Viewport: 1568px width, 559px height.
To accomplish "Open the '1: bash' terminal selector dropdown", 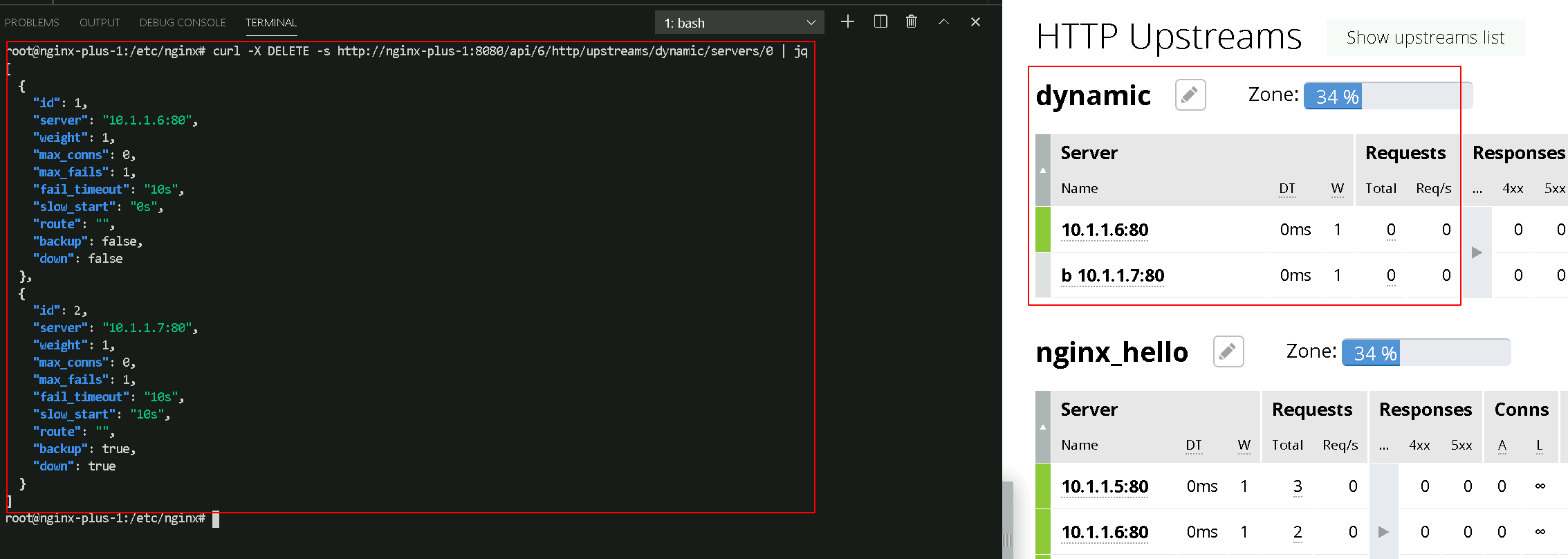I will point(739,23).
